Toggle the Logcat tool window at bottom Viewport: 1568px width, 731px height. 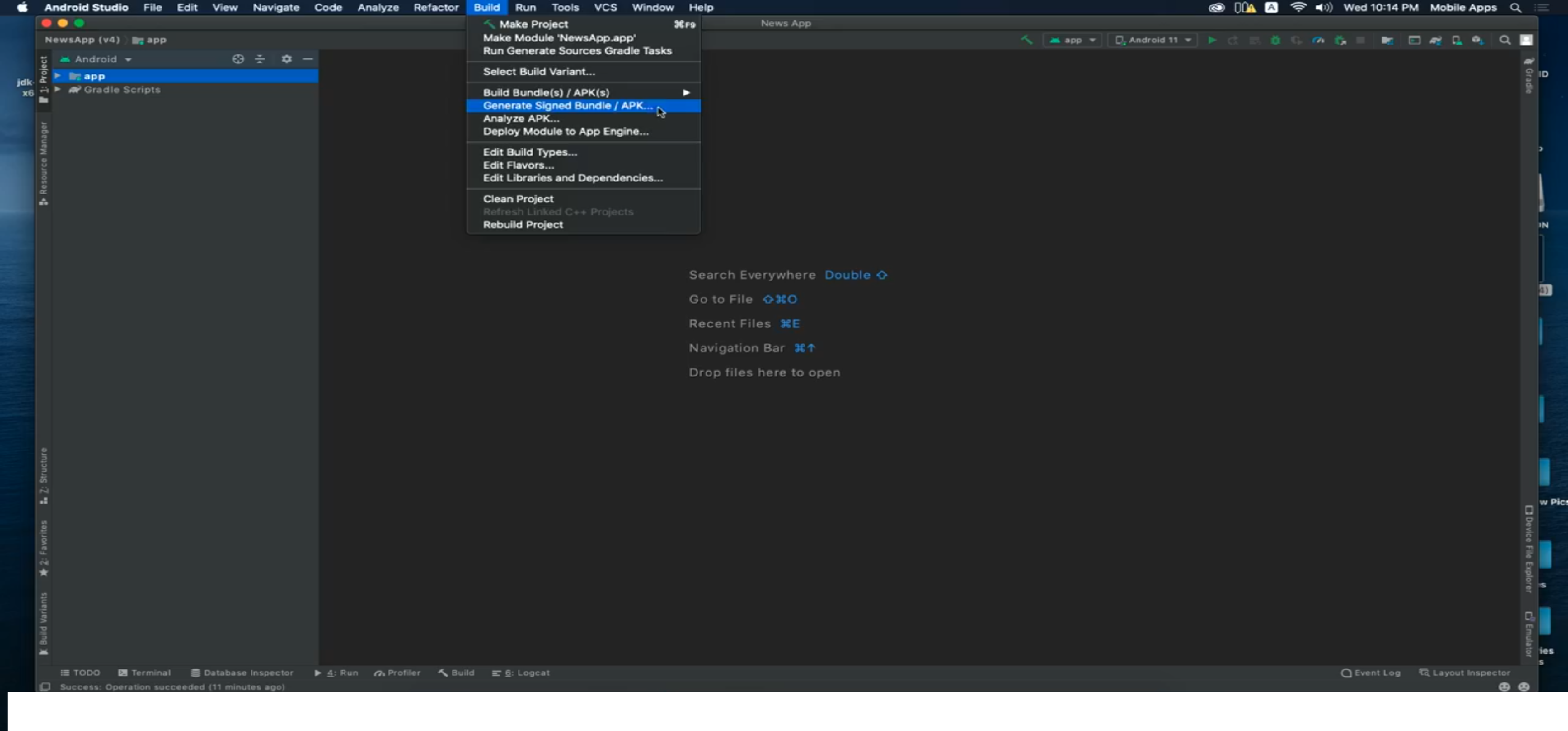click(521, 672)
